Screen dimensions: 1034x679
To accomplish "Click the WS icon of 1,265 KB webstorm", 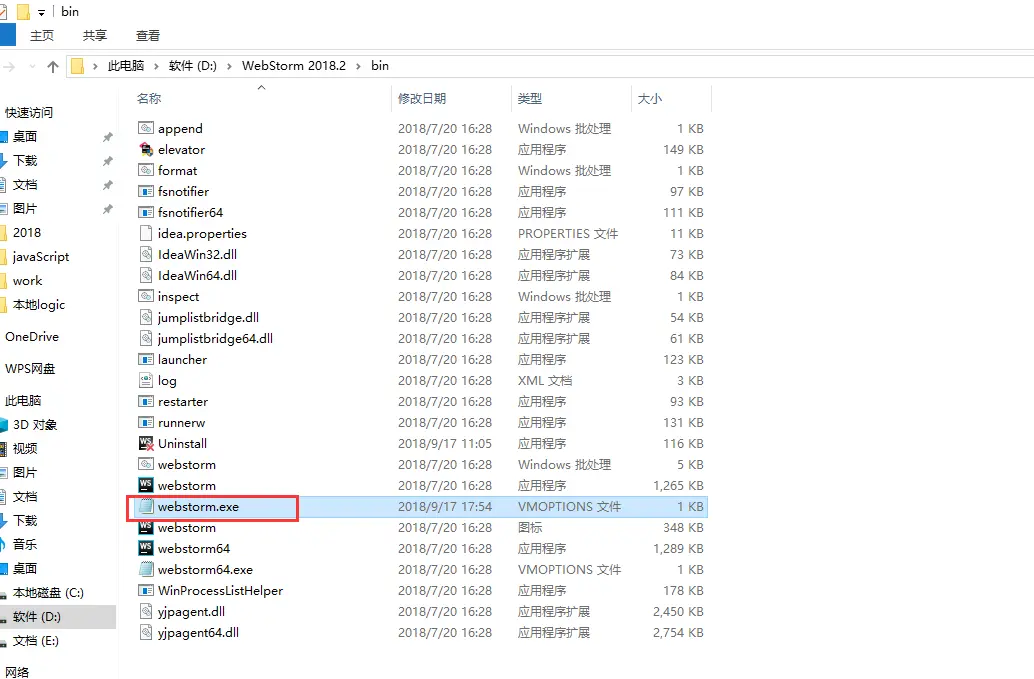I will coord(146,485).
